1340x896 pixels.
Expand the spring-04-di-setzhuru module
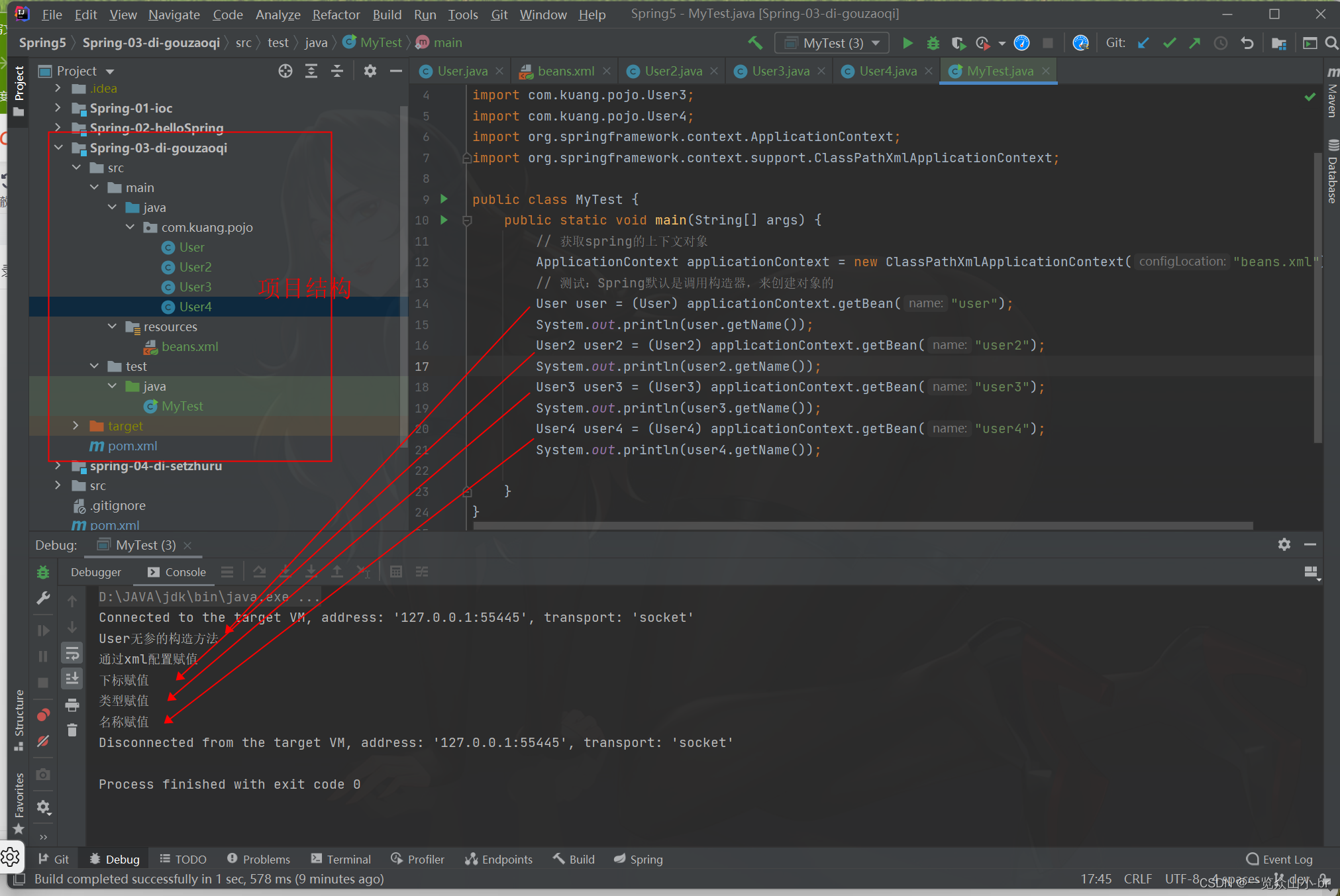point(58,466)
